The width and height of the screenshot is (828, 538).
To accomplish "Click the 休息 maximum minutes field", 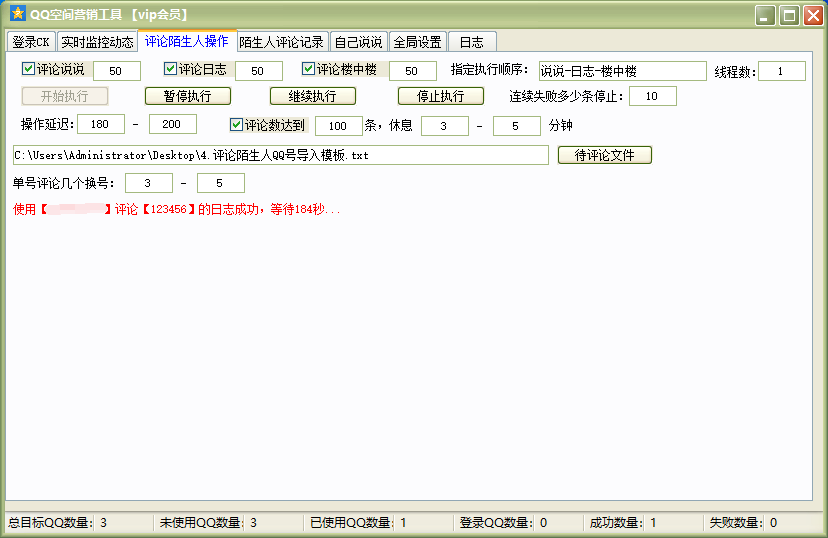I will pyautogui.click(x=516, y=126).
